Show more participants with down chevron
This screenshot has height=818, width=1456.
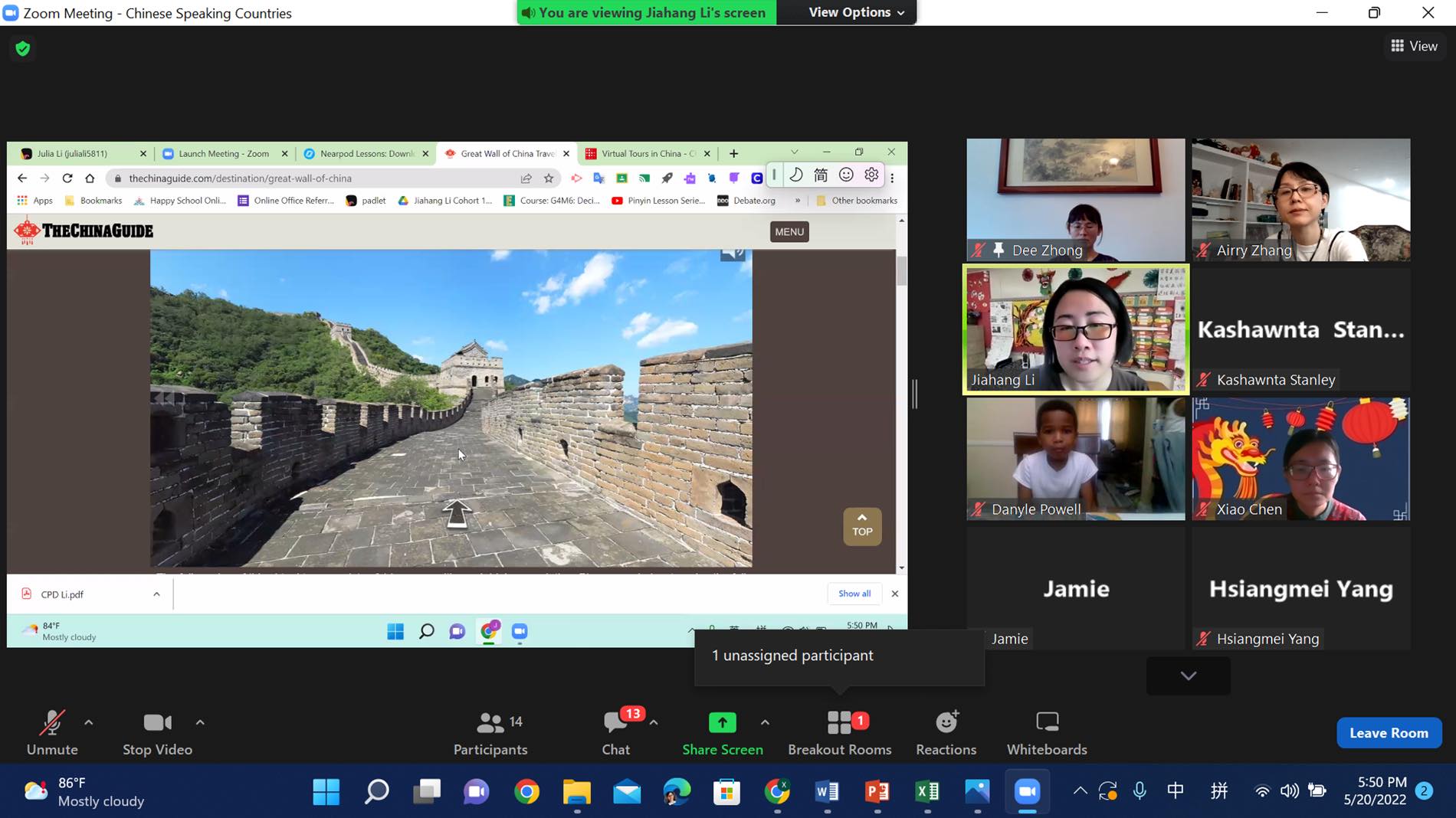(1189, 676)
